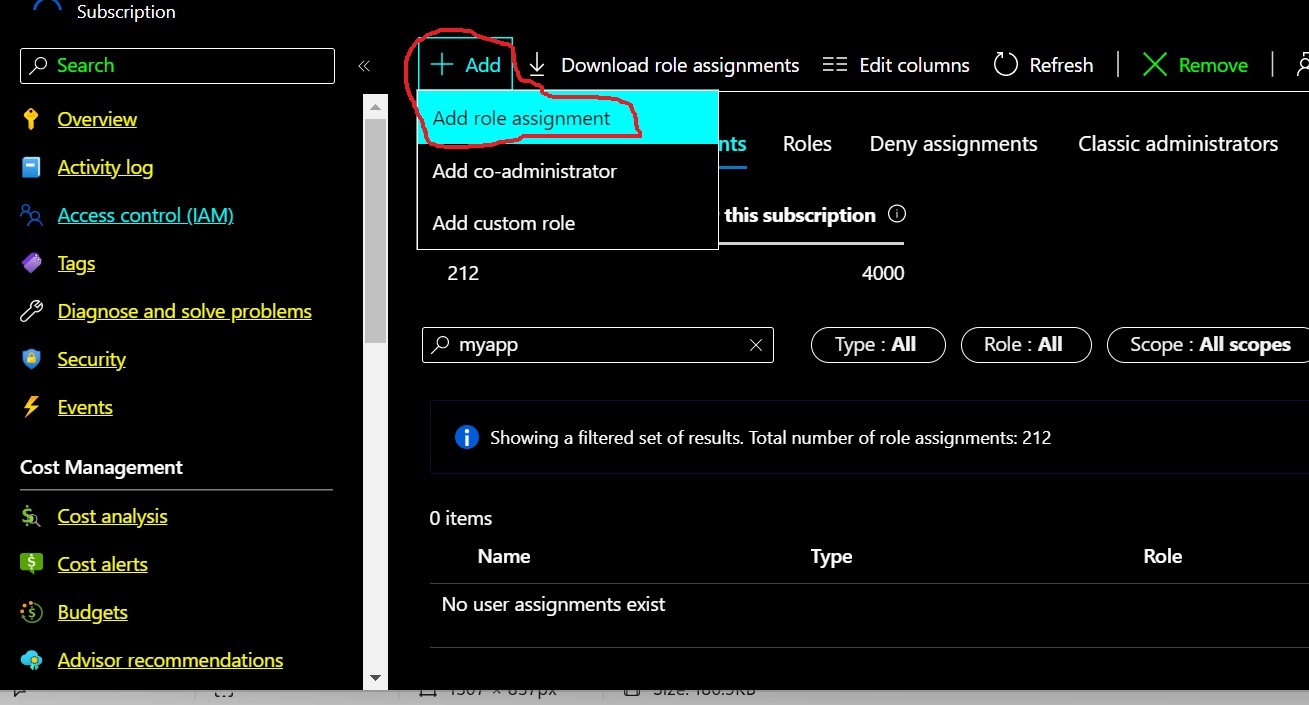
Task: Open Access control (IAM) link
Action: (145, 215)
